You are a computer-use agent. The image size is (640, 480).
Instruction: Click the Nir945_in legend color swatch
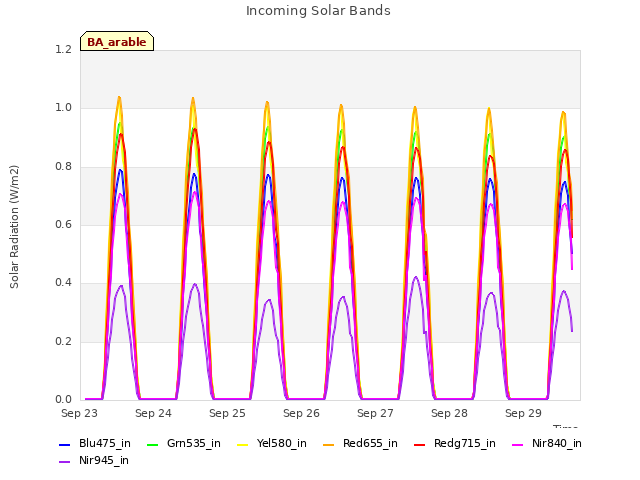pos(64,462)
